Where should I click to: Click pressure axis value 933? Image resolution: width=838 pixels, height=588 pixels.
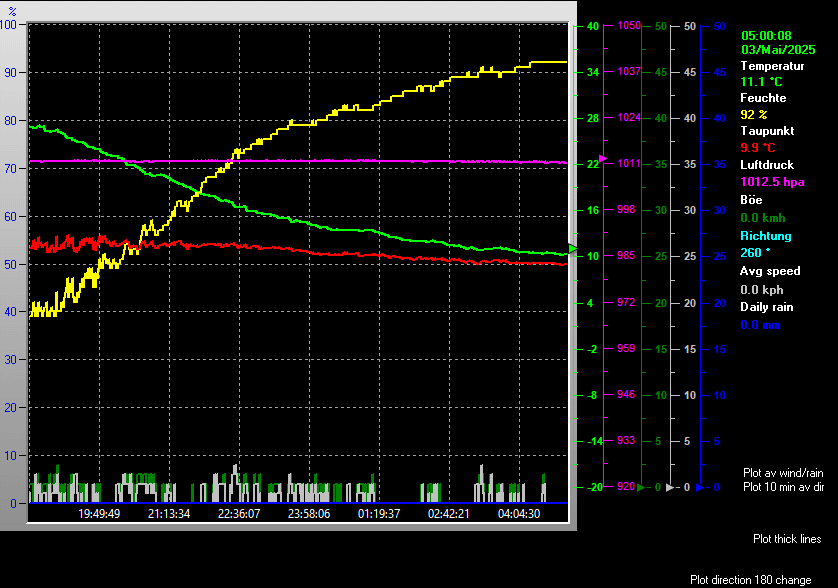626,440
